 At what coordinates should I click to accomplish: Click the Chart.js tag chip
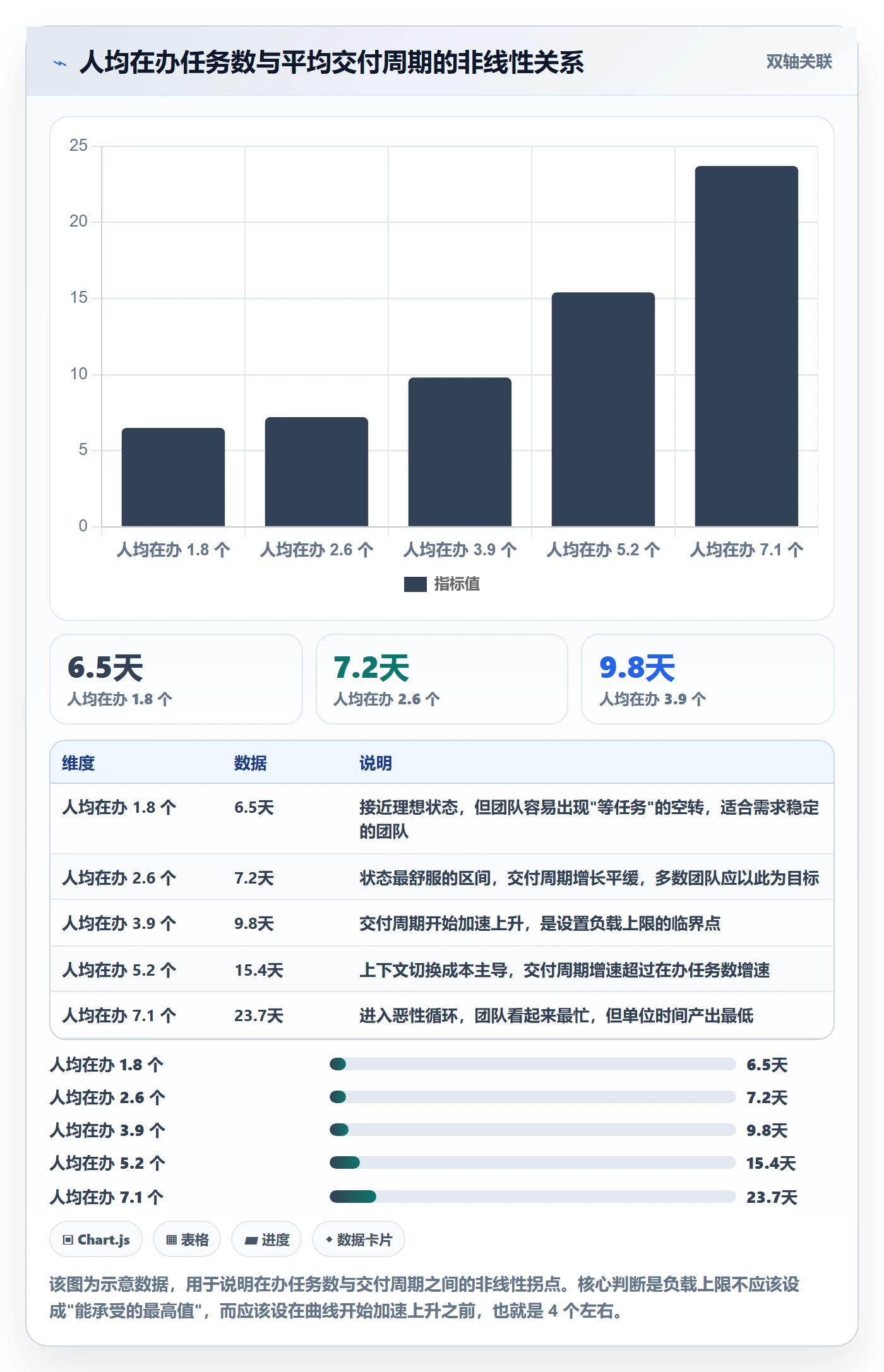(x=96, y=1239)
